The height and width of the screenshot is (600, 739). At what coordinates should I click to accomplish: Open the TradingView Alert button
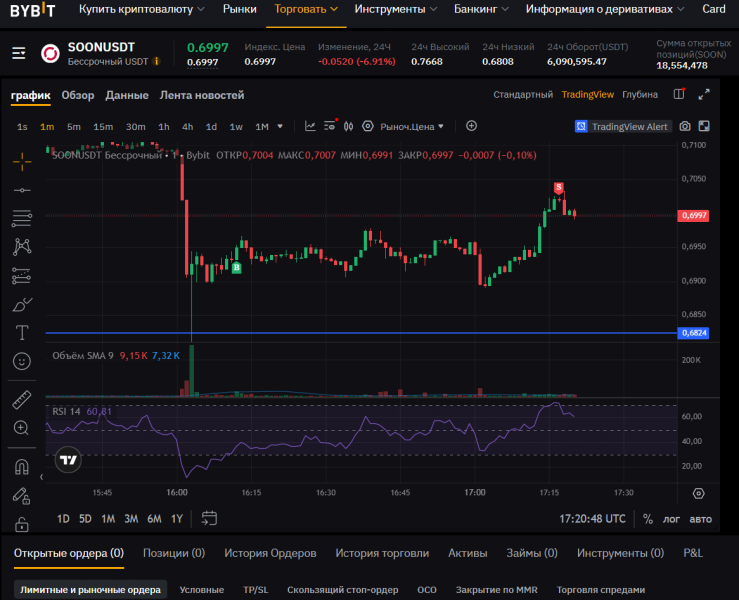click(x=622, y=126)
